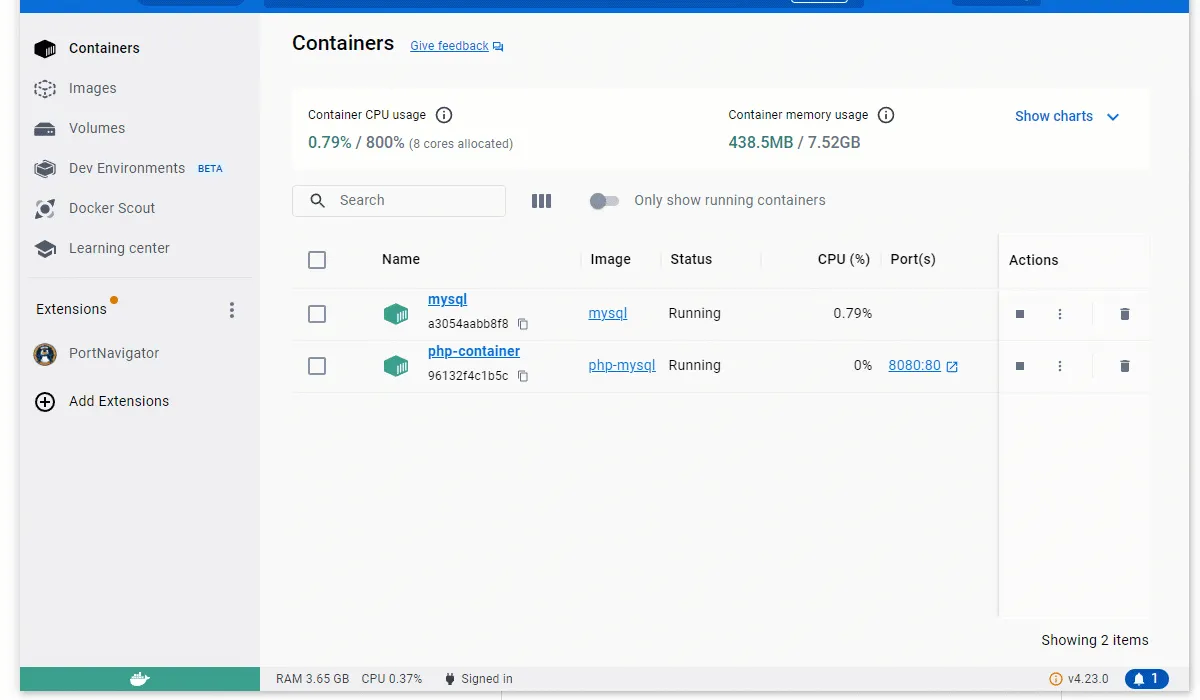Viewport: 1200px width, 700px height.
Task: Open the Extensions overflow menu
Action: coord(232,310)
